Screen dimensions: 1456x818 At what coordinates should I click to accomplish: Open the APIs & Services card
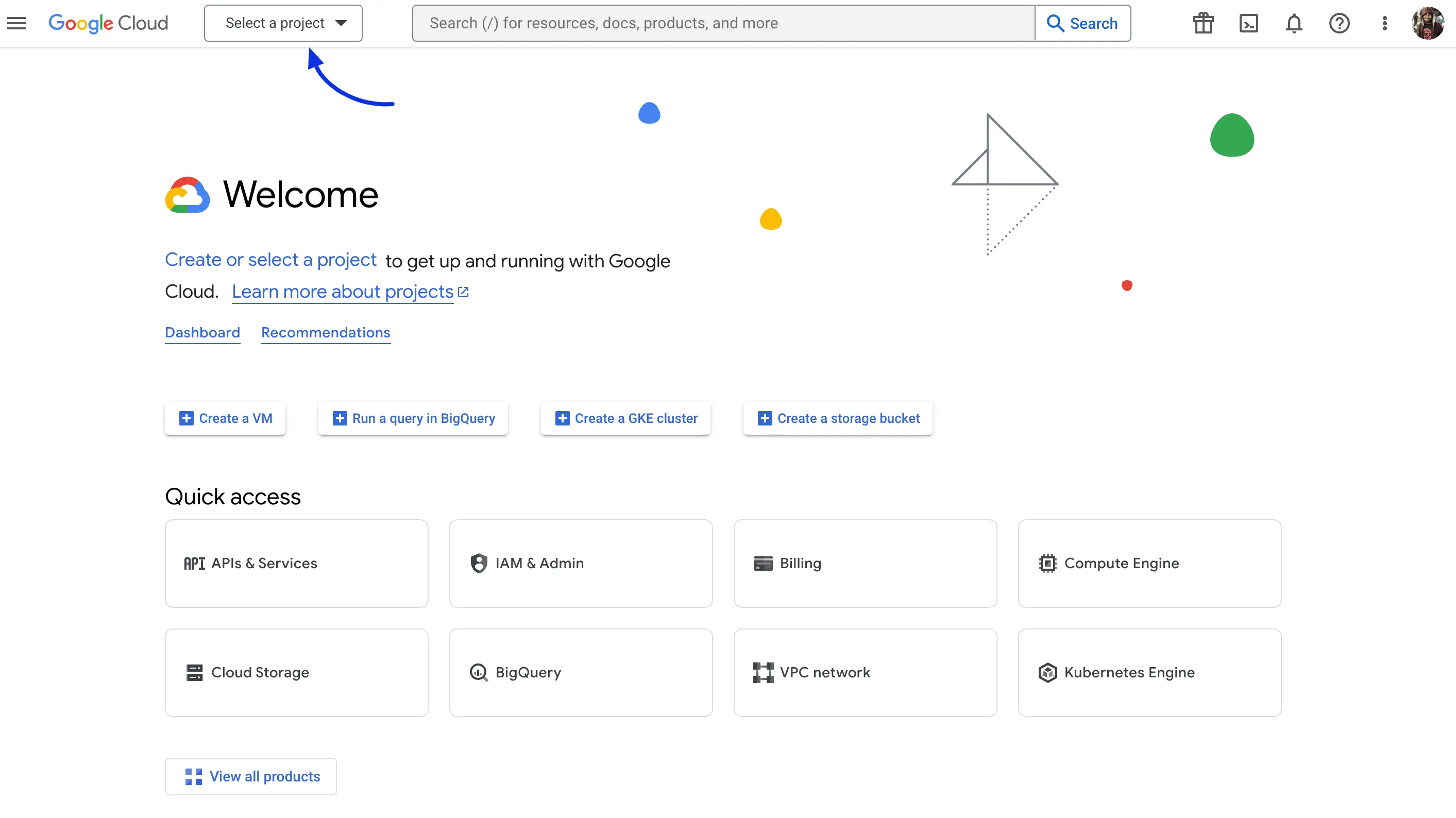pos(297,564)
